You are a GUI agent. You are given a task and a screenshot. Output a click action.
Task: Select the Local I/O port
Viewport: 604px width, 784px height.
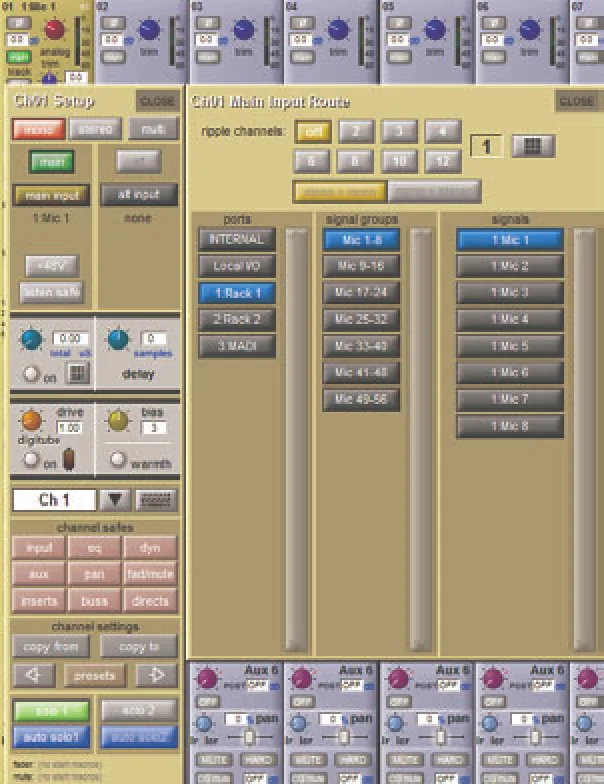pos(237,266)
